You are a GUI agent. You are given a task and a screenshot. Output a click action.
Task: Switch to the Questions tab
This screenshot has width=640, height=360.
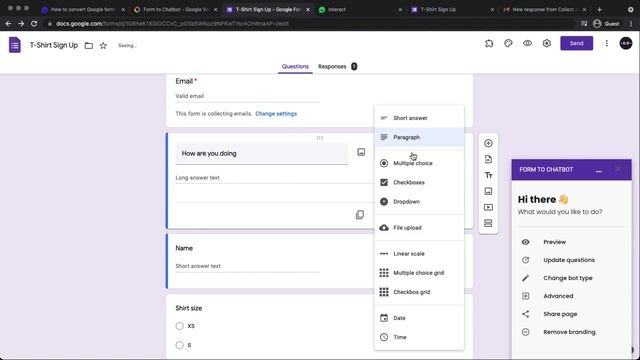coord(295,67)
